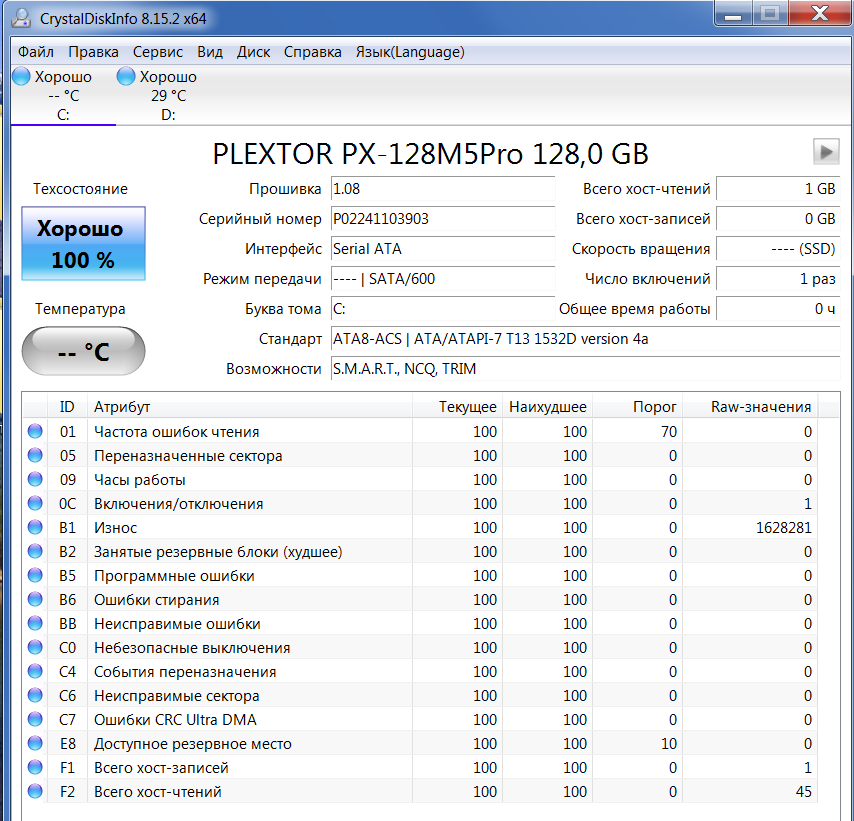854x821 pixels.
Task: Click status circle of attribute B5 row
Action: (x=35, y=575)
